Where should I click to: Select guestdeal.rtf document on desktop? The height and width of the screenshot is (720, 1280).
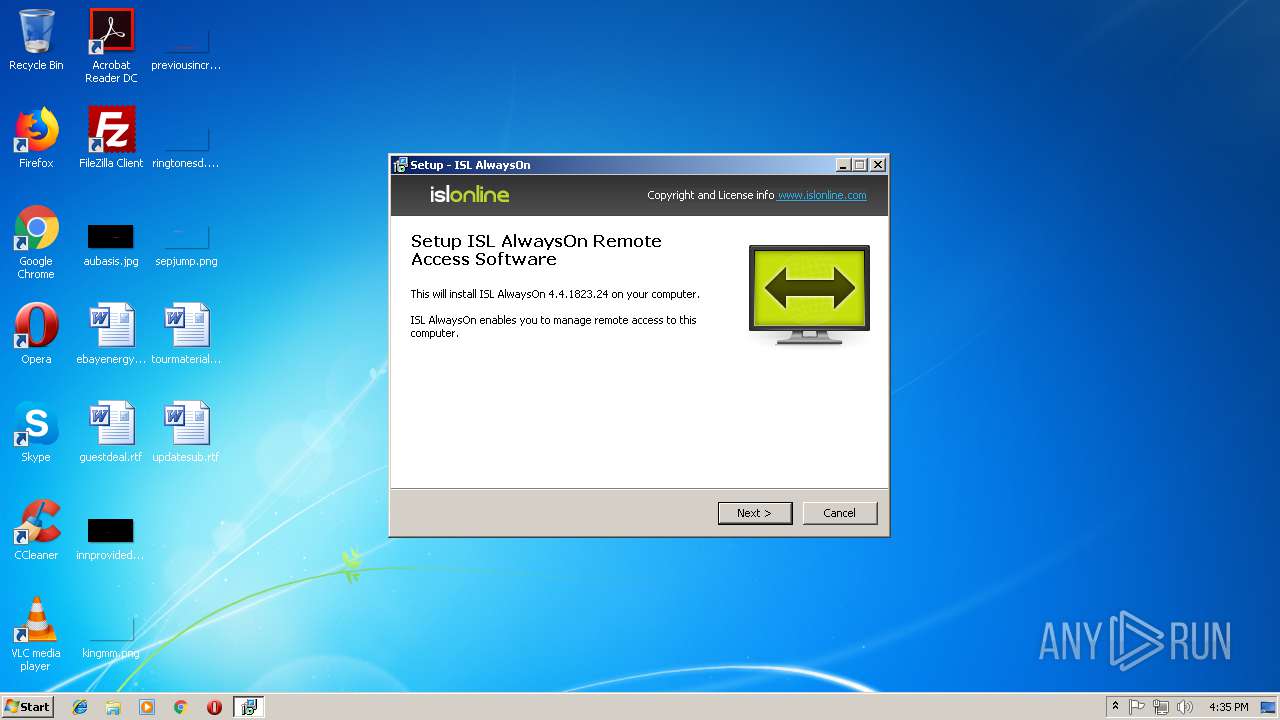coord(111,432)
